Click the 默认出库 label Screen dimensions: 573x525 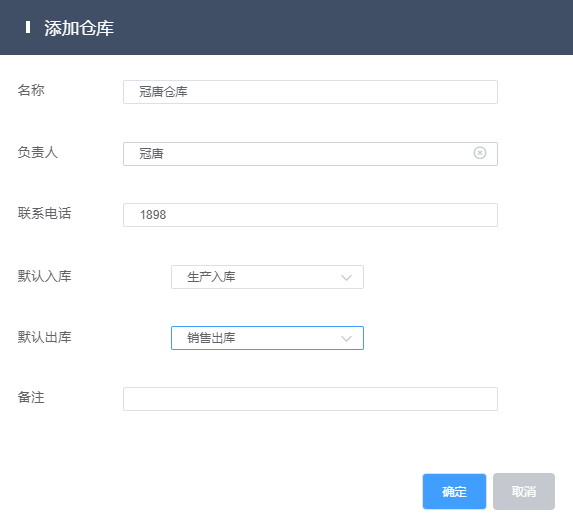click(44, 337)
